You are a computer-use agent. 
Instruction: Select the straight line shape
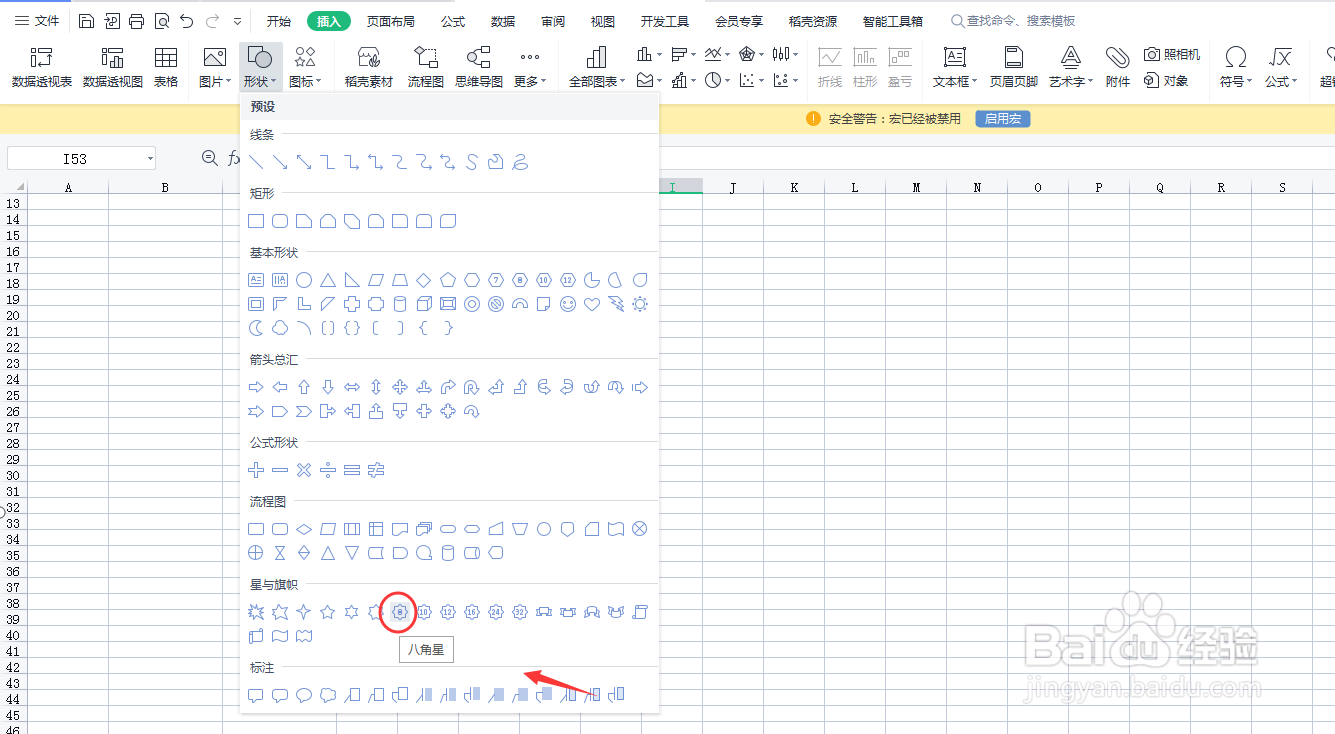(x=256, y=162)
